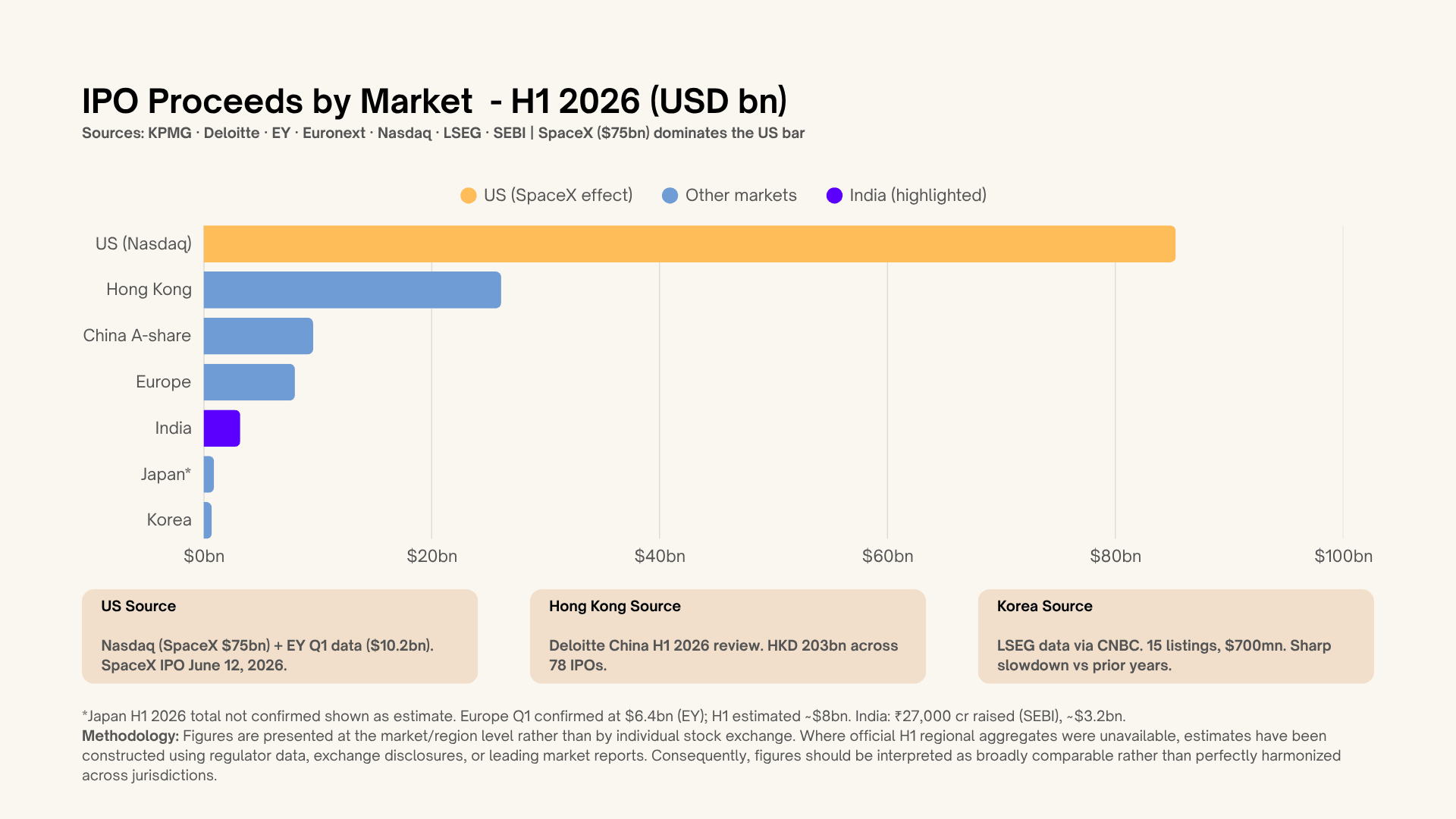Image resolution: width=1456 pixels, height=819 pixels.
Task: Toggle the Other markets legend label
Action: pyautogui.click(x=741, y=196)
